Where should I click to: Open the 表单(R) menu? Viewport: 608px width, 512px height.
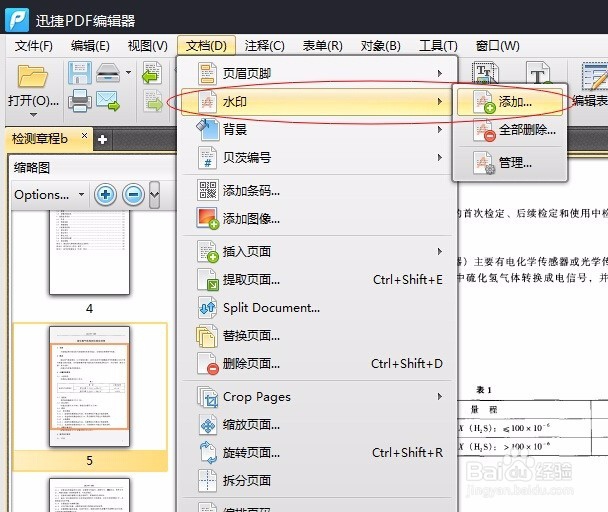tap(323, 46)
